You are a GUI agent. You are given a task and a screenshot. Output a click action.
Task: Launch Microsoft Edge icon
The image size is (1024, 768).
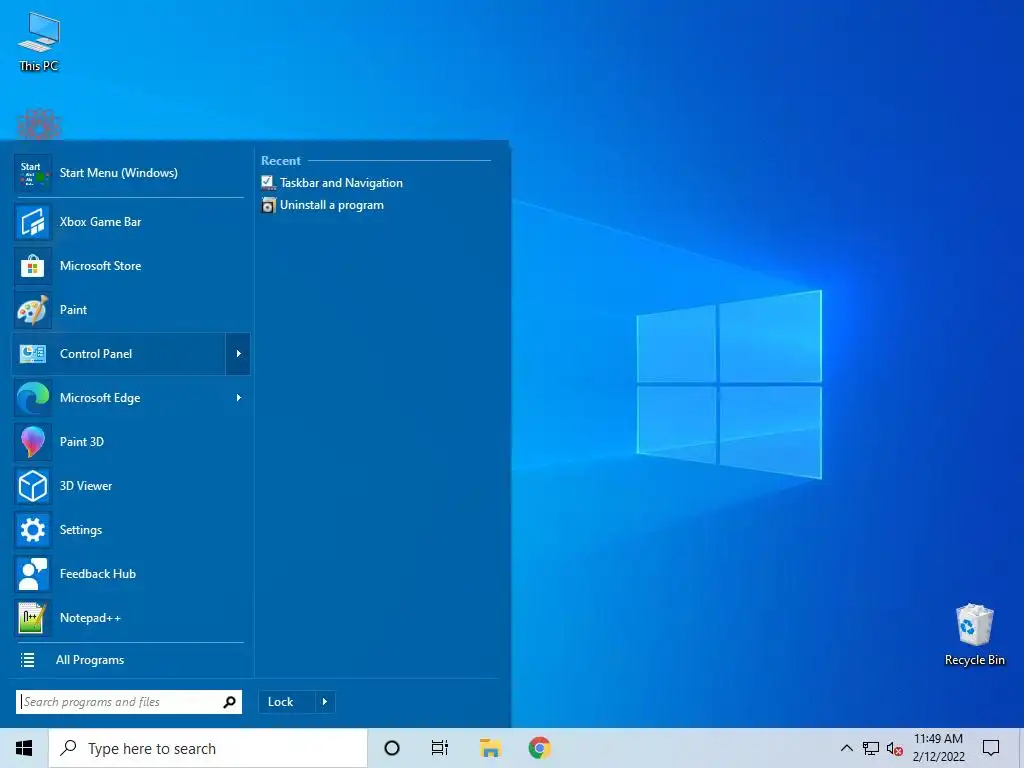tap(33, 398)
